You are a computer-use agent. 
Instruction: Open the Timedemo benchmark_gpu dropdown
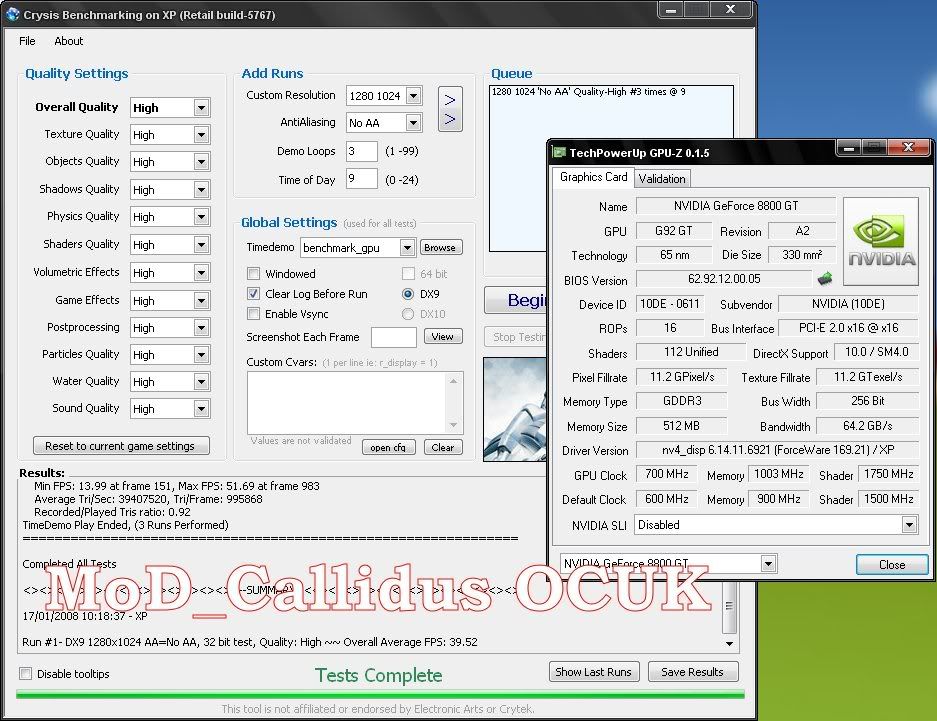[407, 247]
